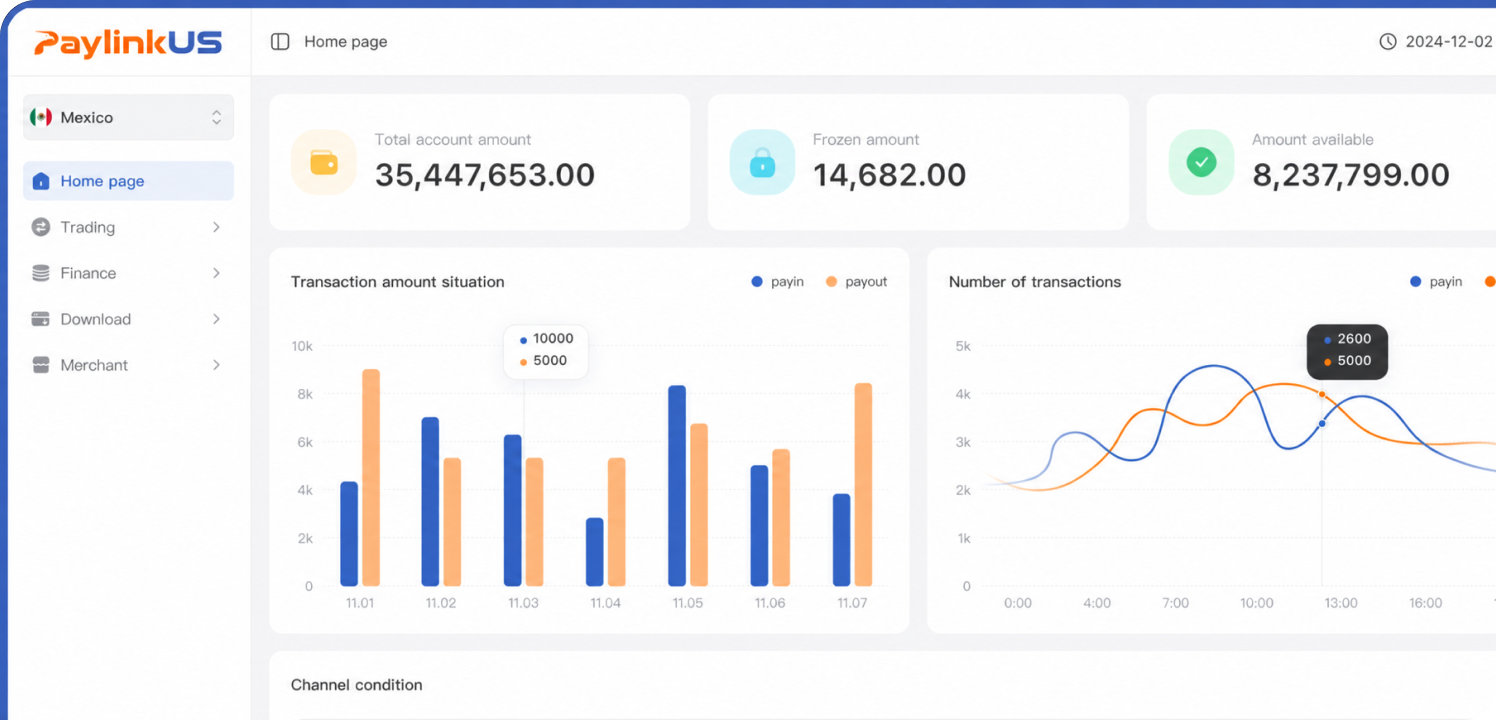Toggle payin legend in Number of transactions chart
Screen dimensions: 1496x720
point(1436,282)
